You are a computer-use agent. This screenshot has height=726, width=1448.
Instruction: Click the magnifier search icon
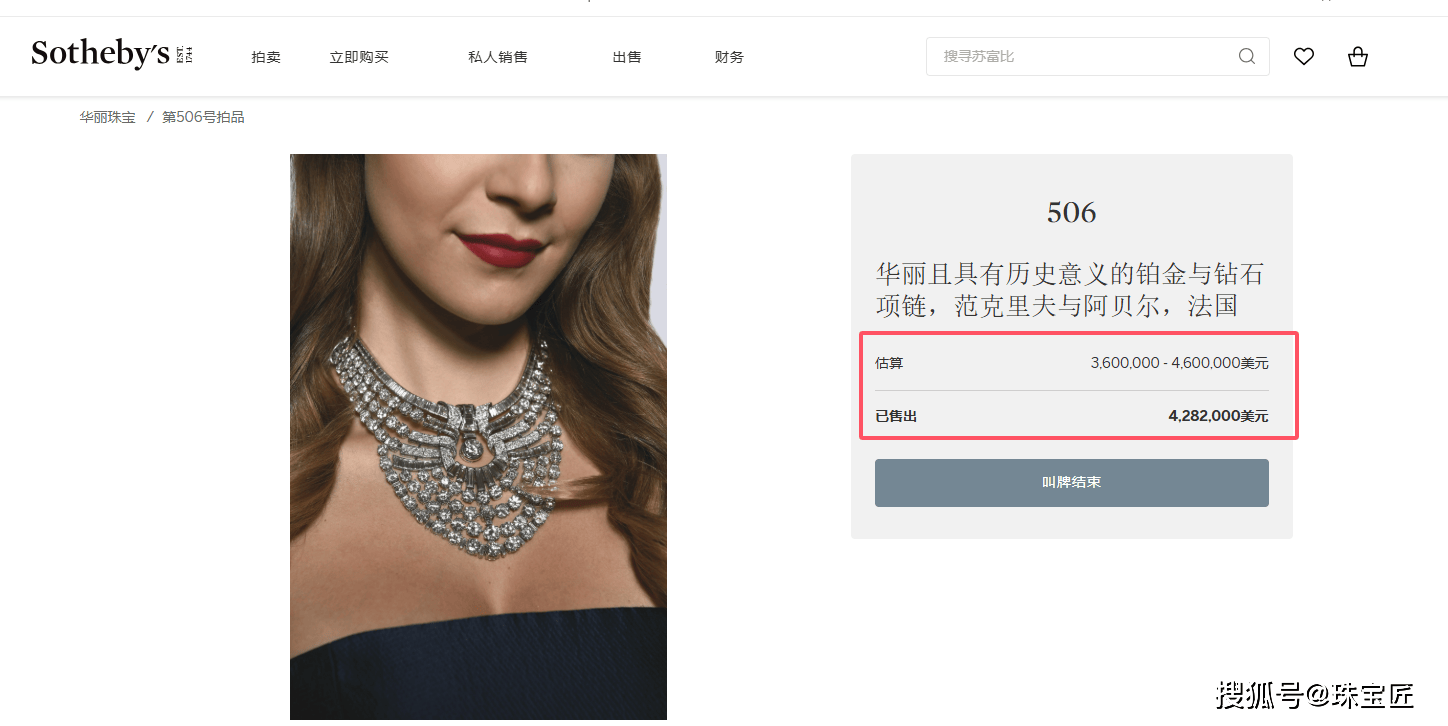pos(1246,56)
